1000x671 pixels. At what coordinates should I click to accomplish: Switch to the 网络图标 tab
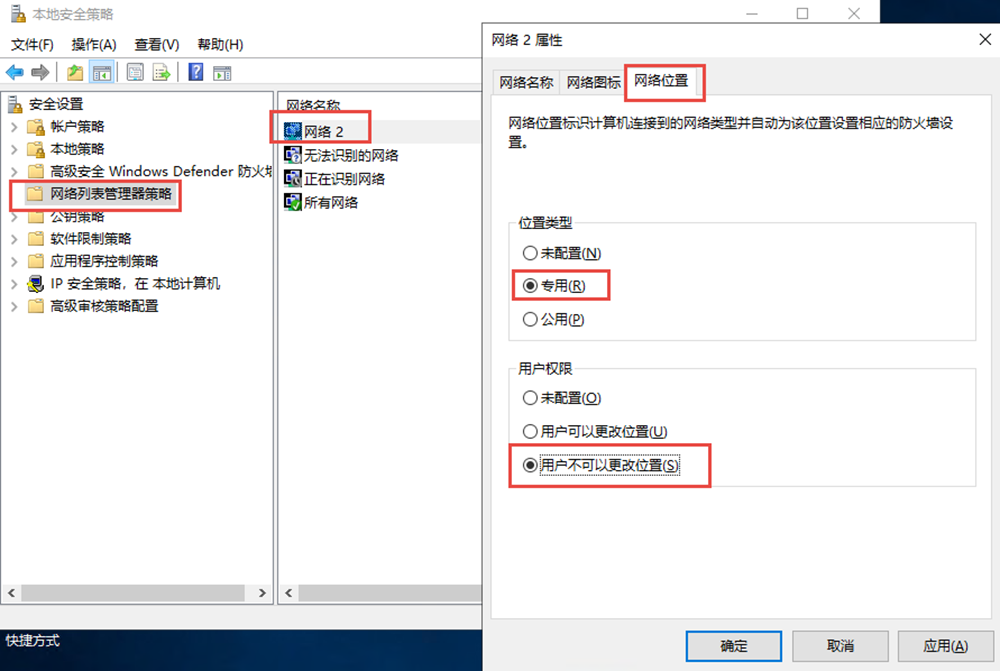click(593, 82)
